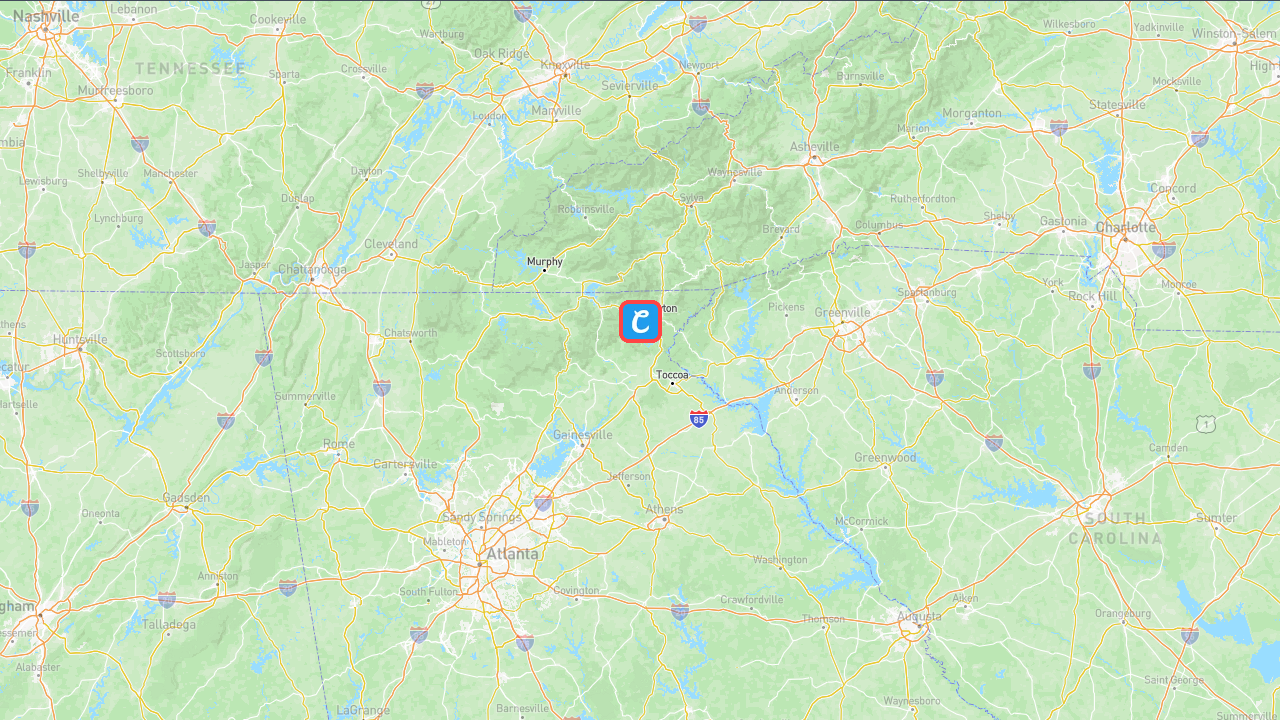Screen dimensions: 1280x720
Task: Select the Chattanooga label on map
Action: click(x=312, y=269)
